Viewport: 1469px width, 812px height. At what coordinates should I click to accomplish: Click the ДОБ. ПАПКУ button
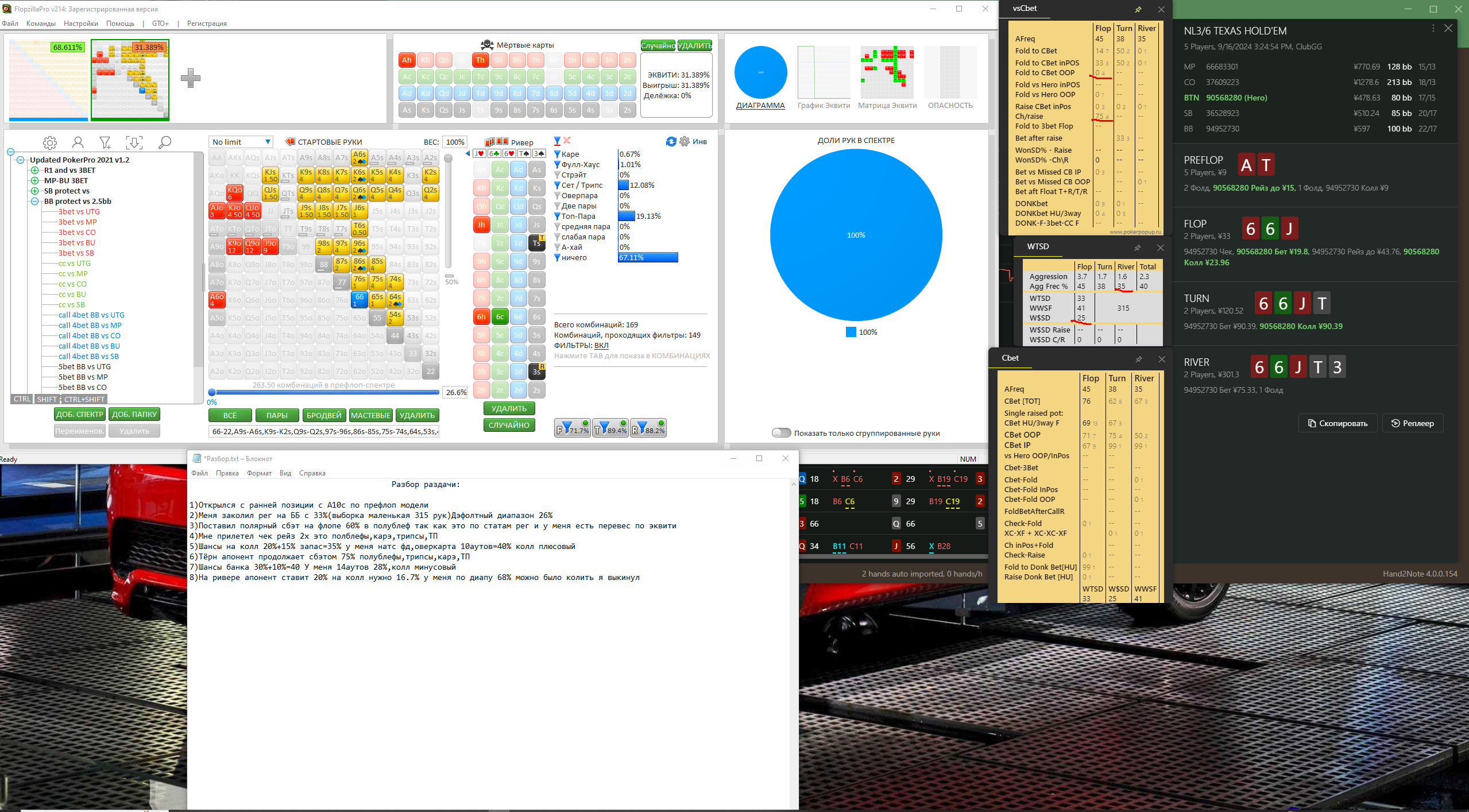(x=134, y=414)
